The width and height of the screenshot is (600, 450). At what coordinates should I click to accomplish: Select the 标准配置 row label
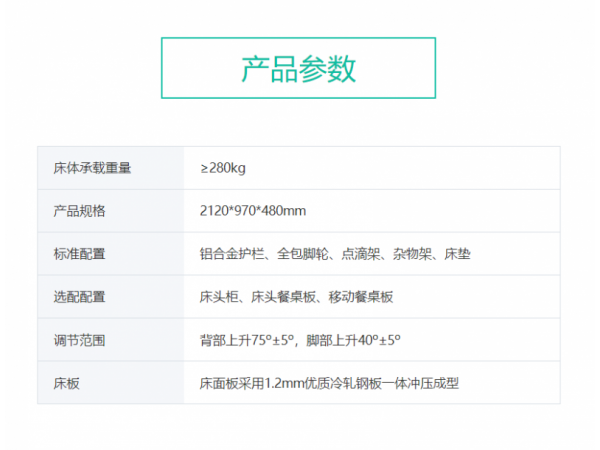click(79, 254)
